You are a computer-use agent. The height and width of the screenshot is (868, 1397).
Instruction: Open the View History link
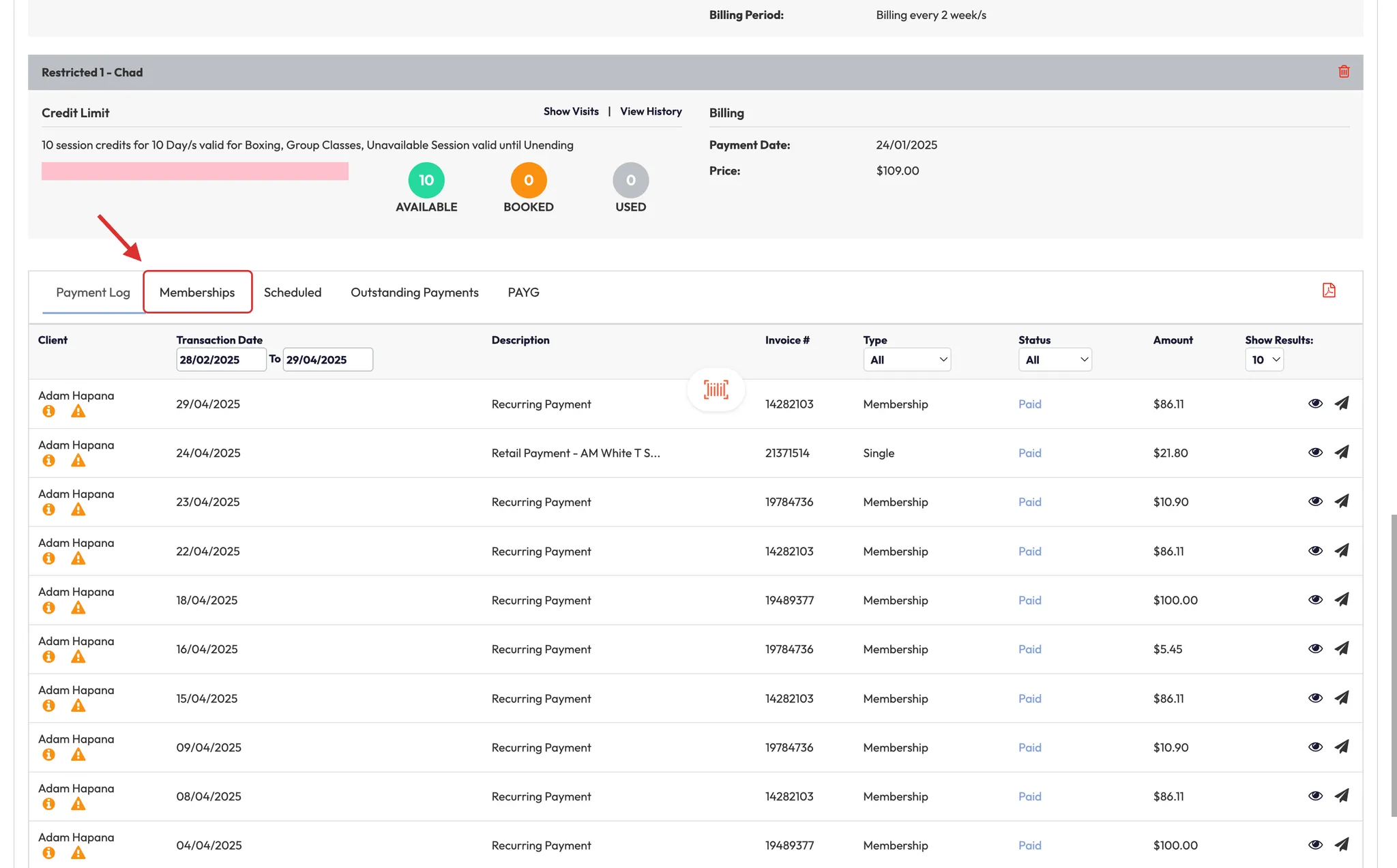pyautogui.click(x=651, y=111)
